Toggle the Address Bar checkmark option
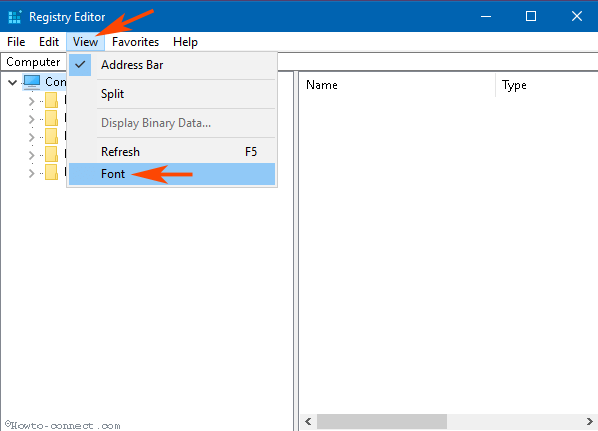This screenshot has width=598, height=431. pyautogui.click(x=172, y=65)
